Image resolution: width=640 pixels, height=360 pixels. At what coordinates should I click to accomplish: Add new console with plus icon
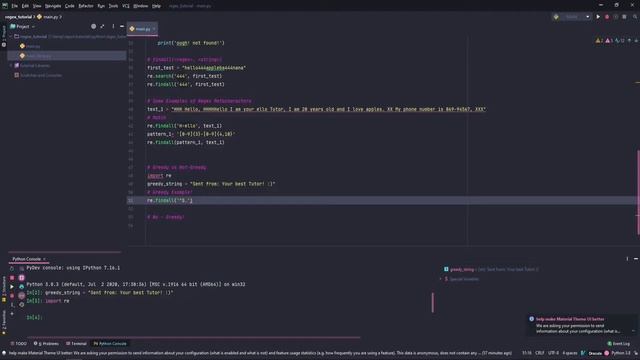pos(12,313)
